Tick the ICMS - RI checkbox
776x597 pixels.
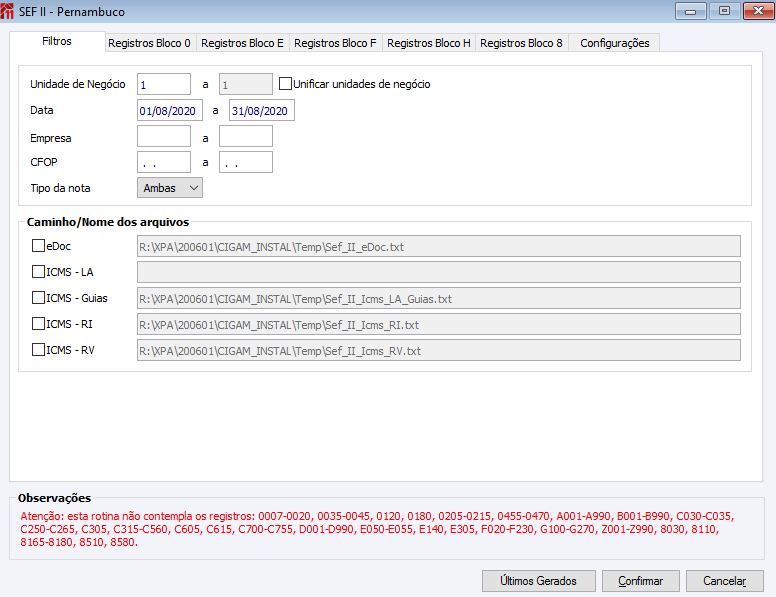[38, 324]
